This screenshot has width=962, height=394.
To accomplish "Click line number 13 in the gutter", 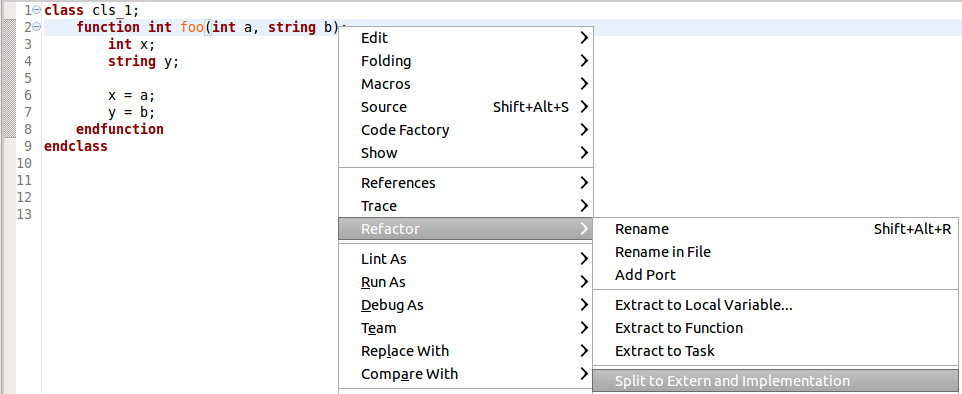I will (25, 214).
